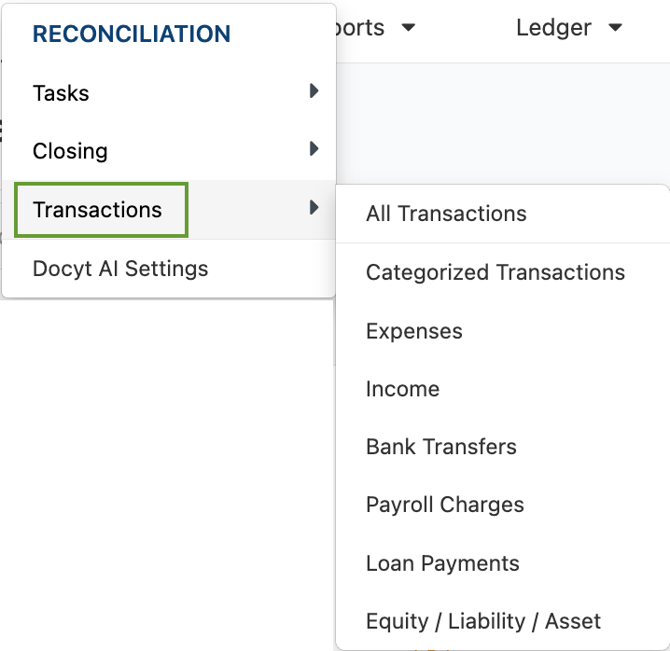Select Closing in the Reconciliation menu
The height and width of the screenshot is (651, 670).
tap(70, 151)
